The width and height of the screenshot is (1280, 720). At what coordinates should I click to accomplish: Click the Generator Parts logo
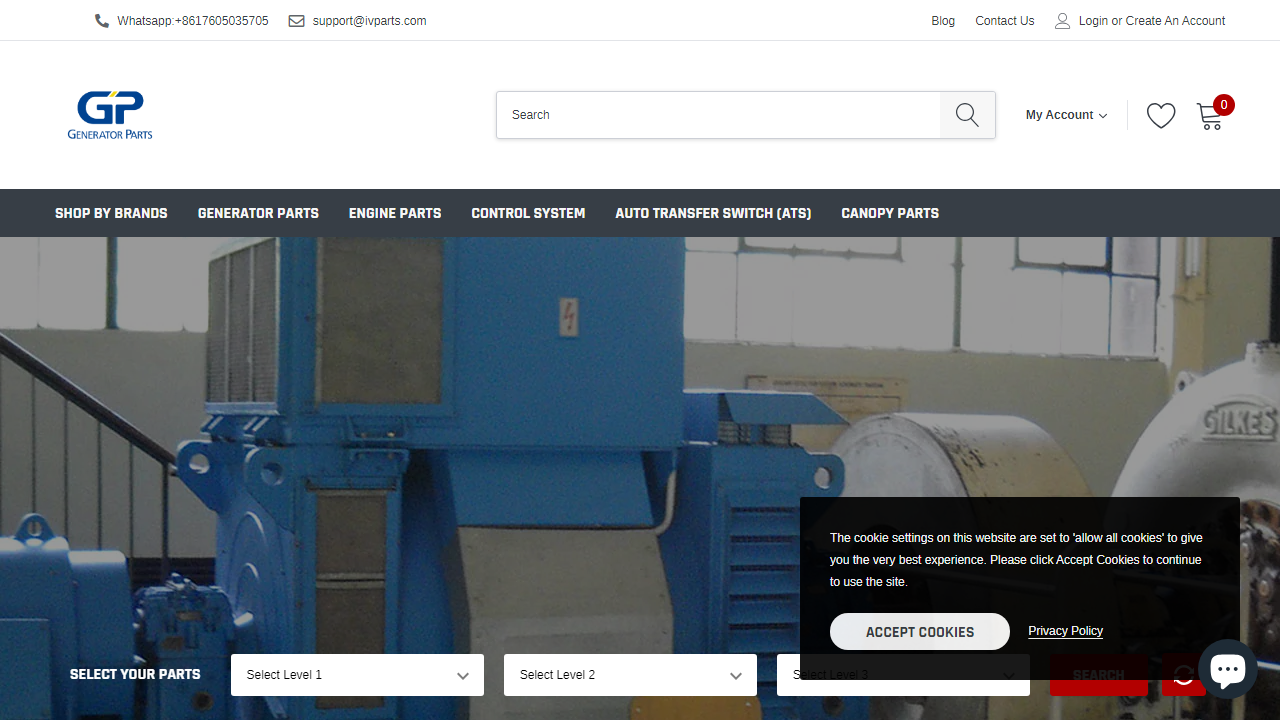(110, 115)
